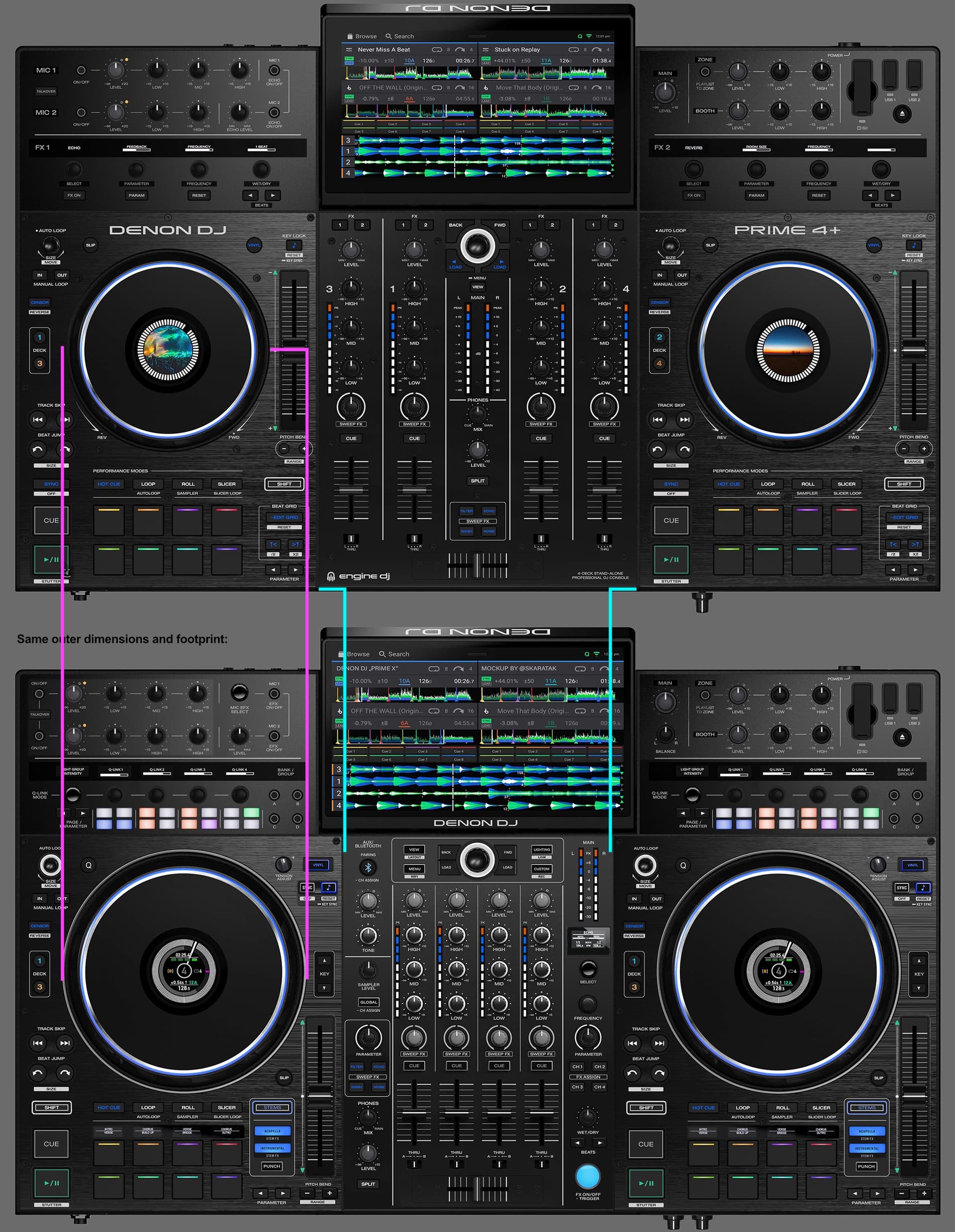Click the Prime 4+ crossfader
955x1232 pixels.
477,565
